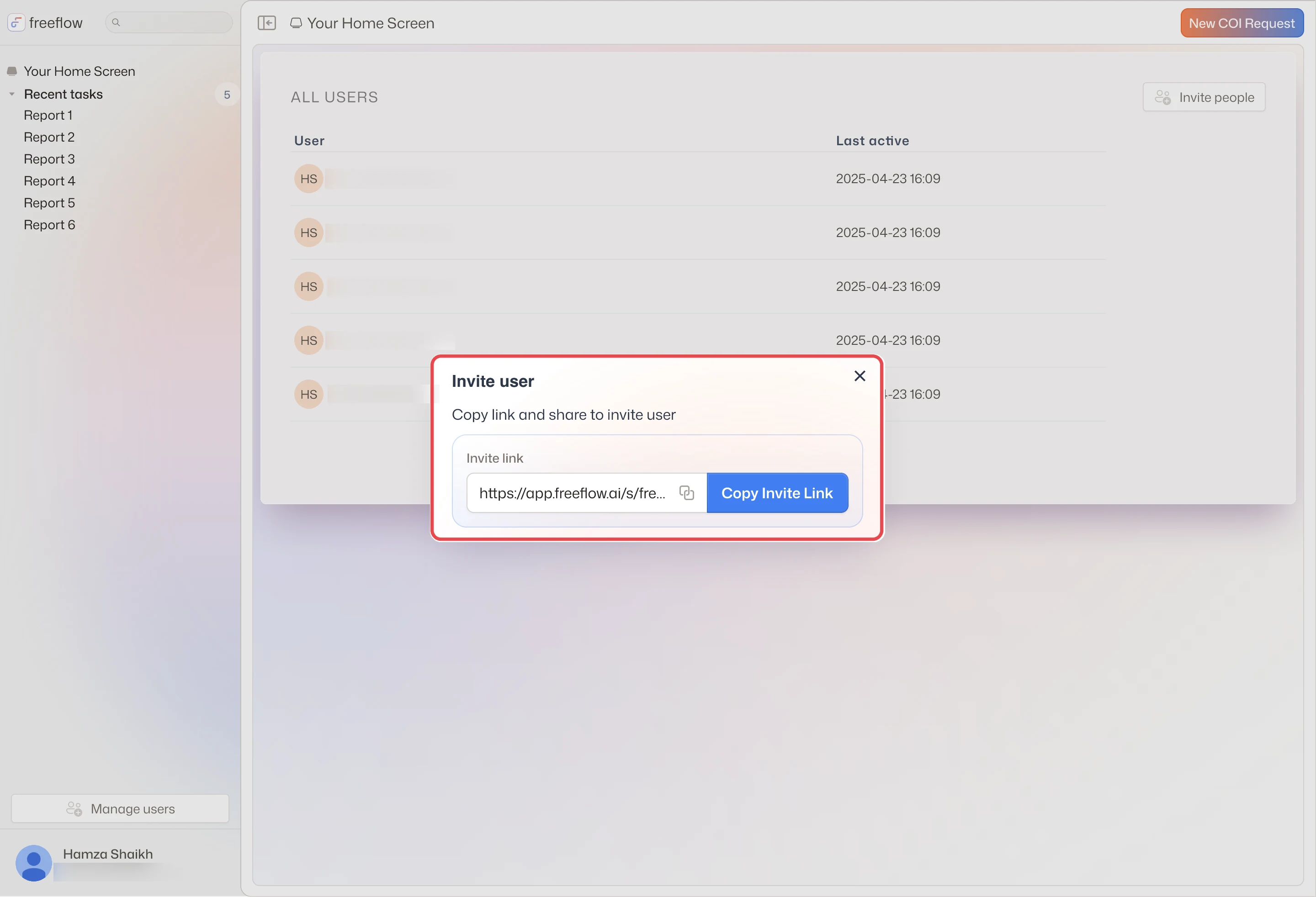Click the Last active column header

[x=872, y=140]
